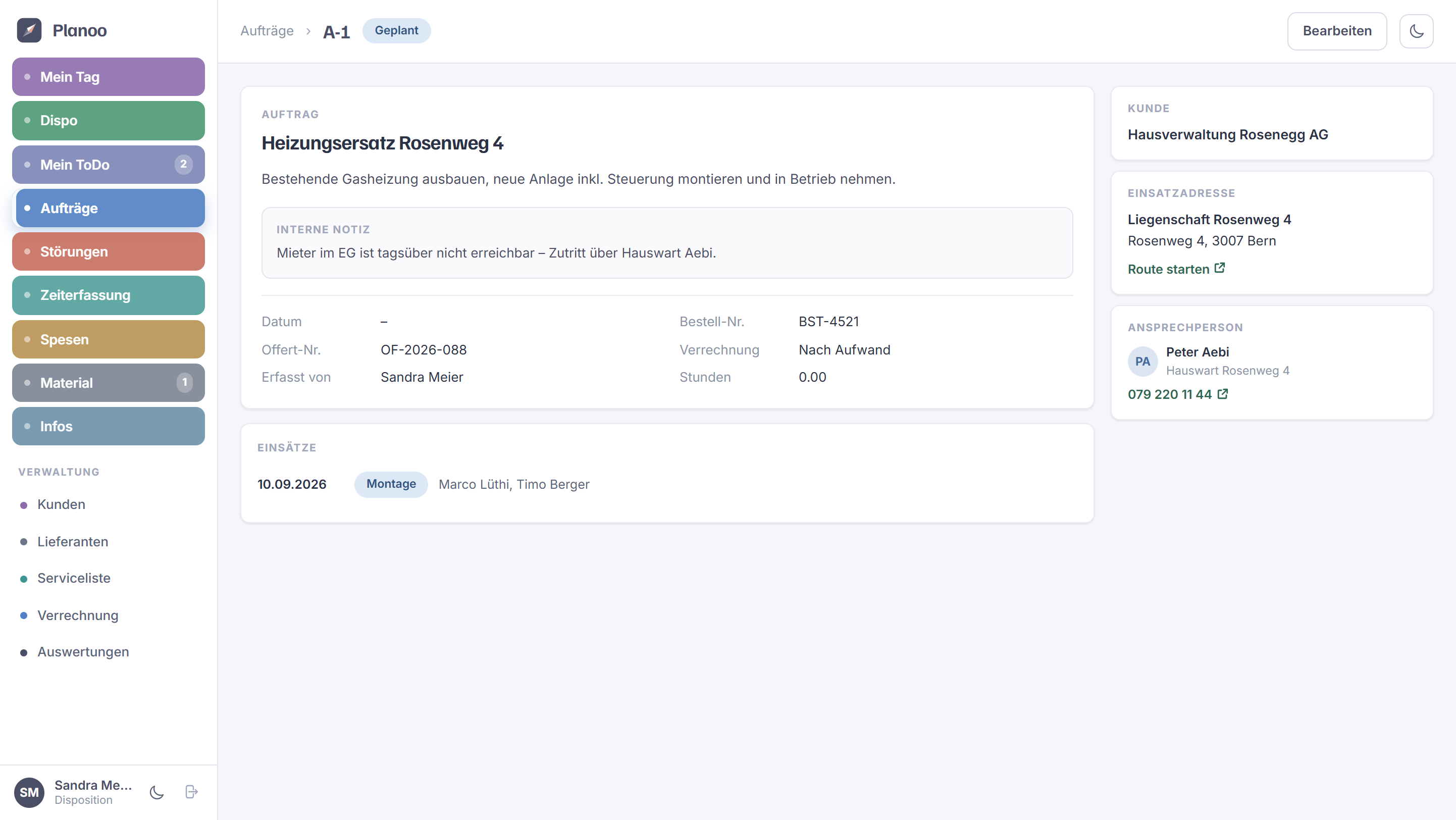The image size is (1456, 820).
Task: Click the order number BST-4521
Action: (x=828, y=322)
